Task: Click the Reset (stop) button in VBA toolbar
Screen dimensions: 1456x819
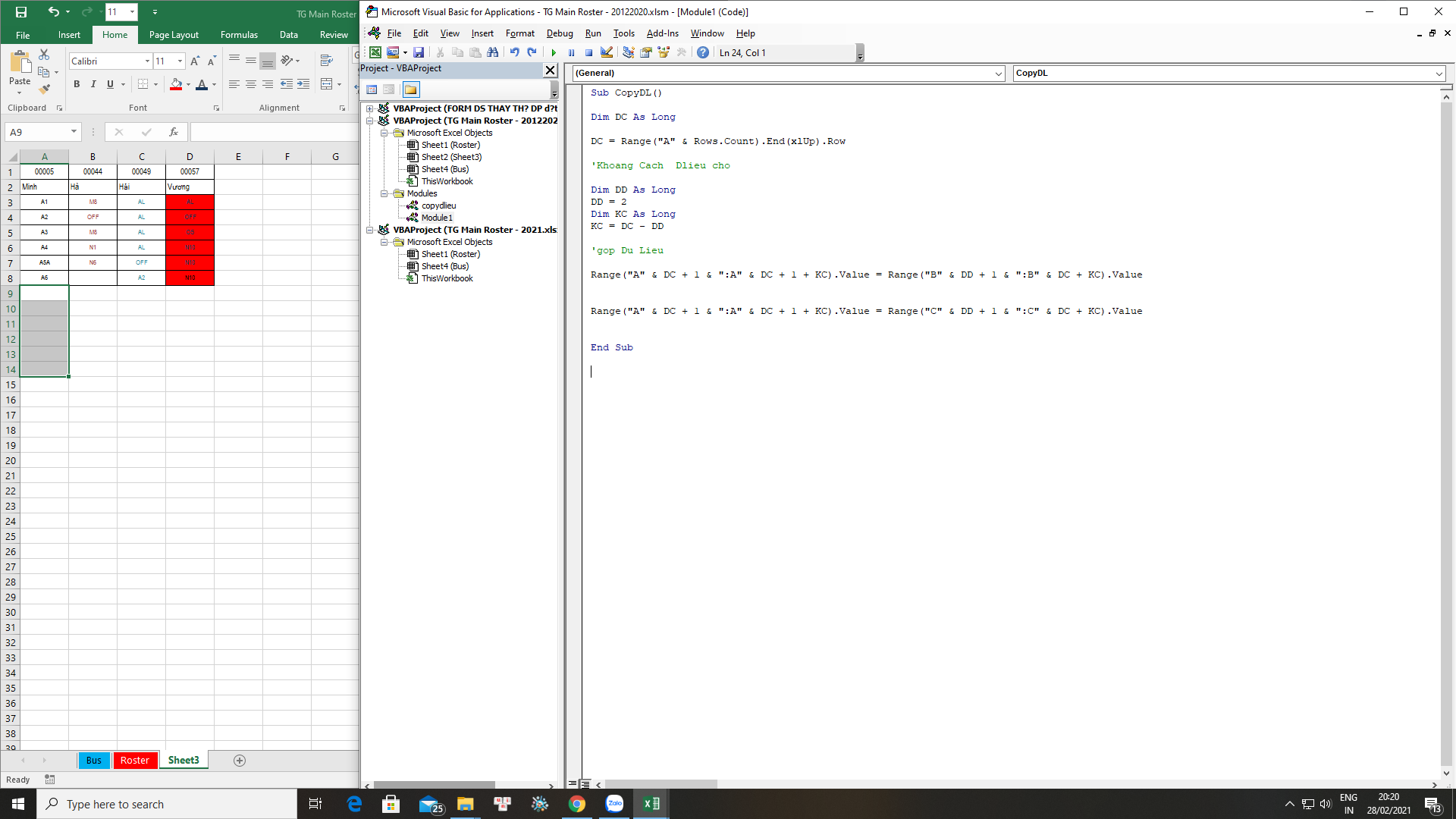Action: 588,53
